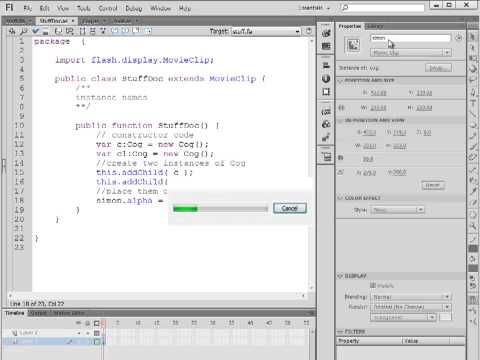Toggle the lock all layers padlock icon
This screenshot has width=480, height=360.
tap(87, 323)
